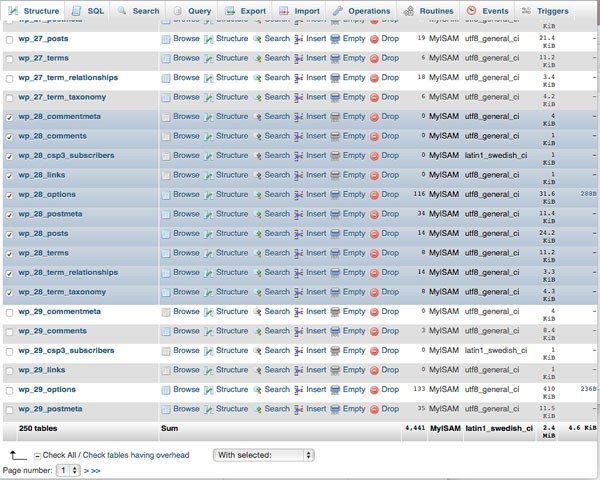
Task: Open the Events tab
Action: point(488,11)
